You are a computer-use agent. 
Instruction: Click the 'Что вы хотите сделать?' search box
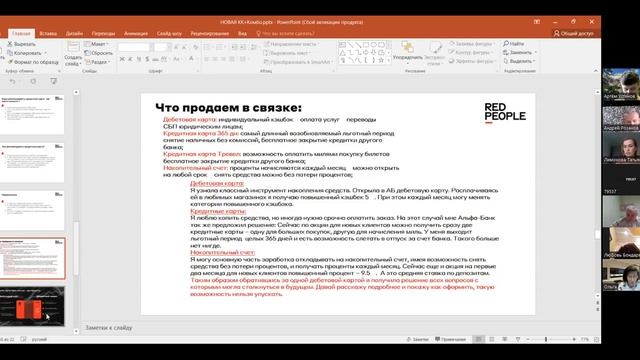pyautogui.click(x=285, y=33)
